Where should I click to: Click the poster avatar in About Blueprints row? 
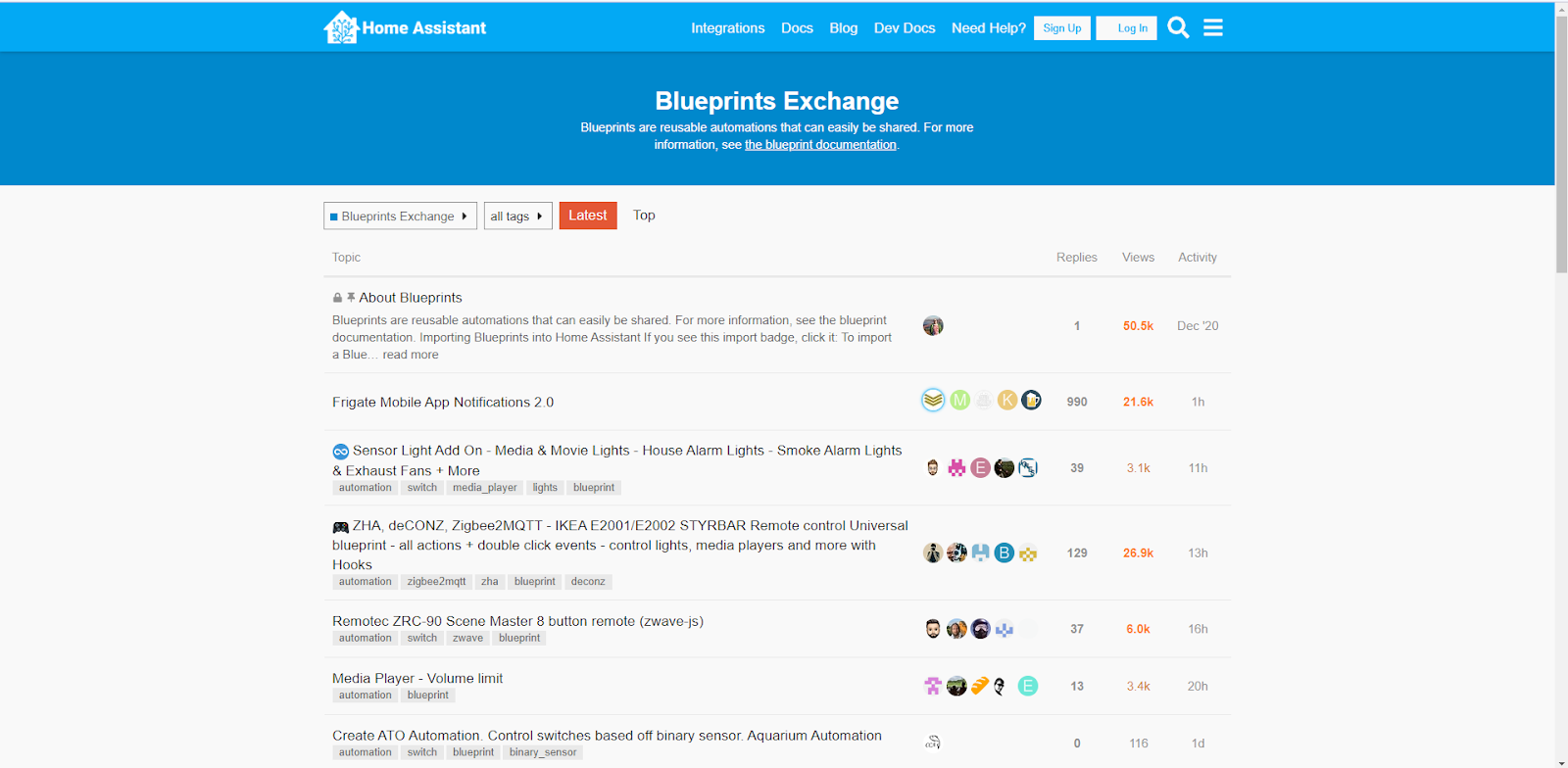[933, 325]
